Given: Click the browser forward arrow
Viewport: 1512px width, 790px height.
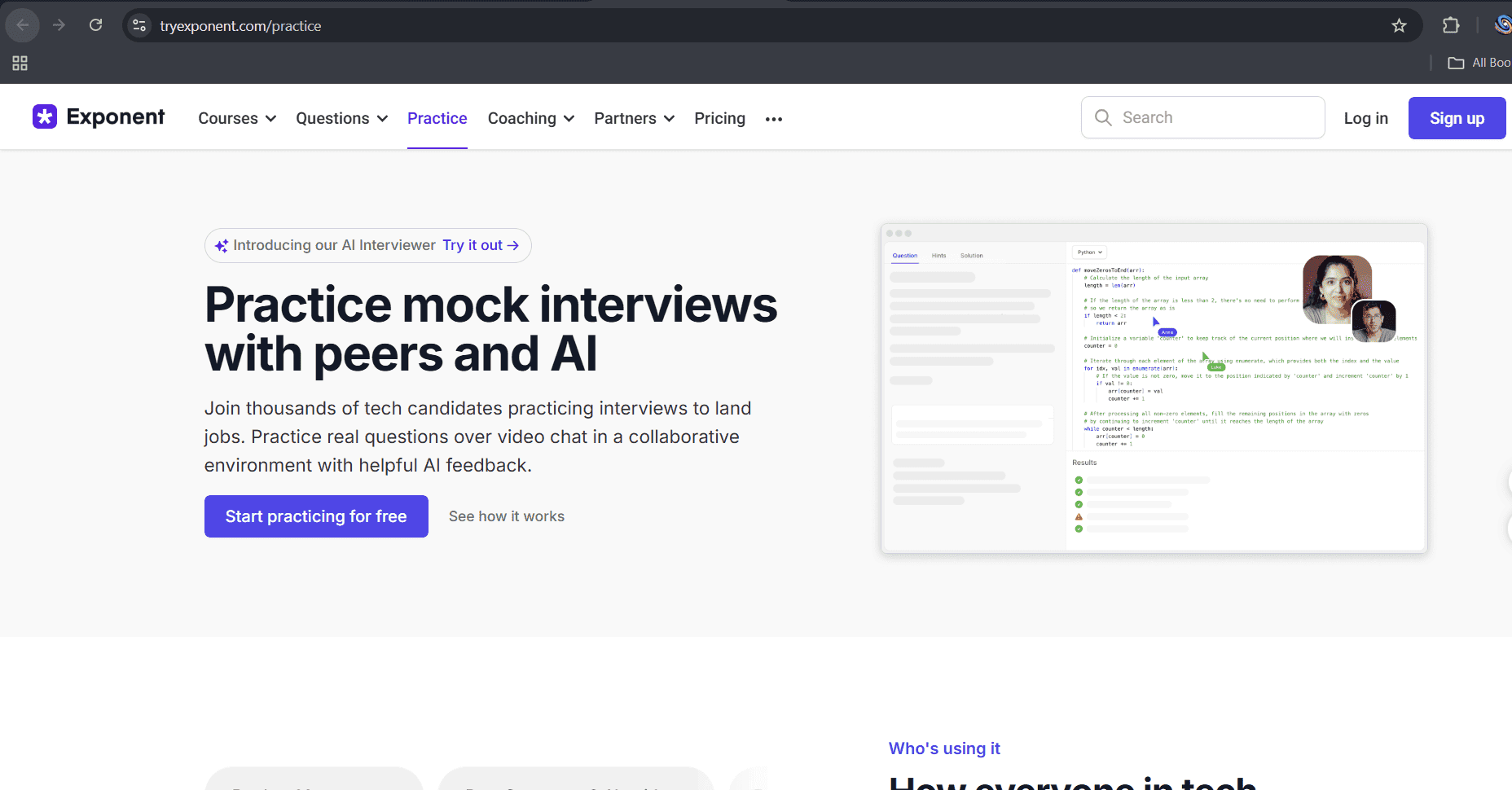Looking at the screenshot, I should (59, 24).
